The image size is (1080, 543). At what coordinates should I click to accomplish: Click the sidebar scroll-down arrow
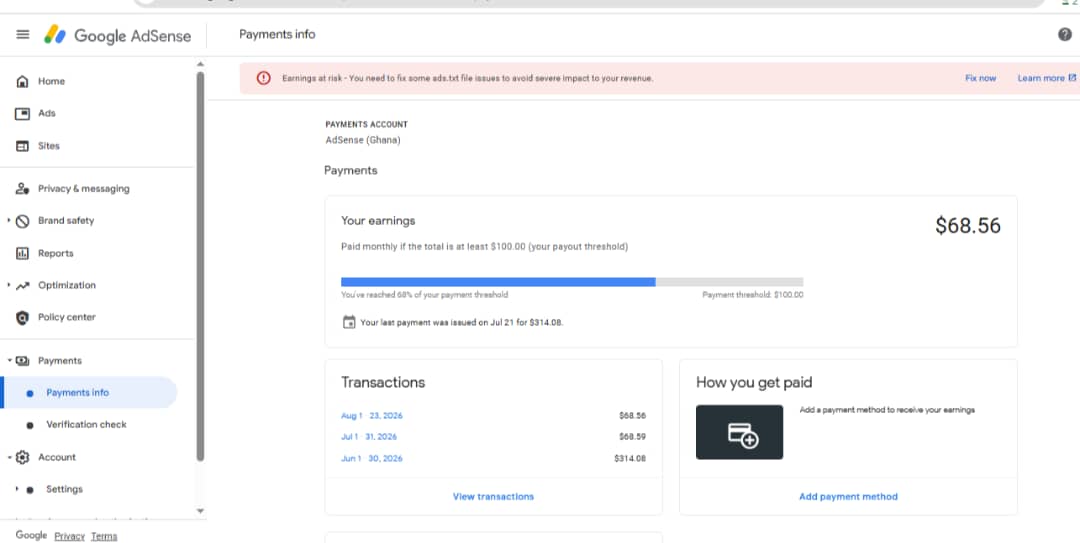200,511
